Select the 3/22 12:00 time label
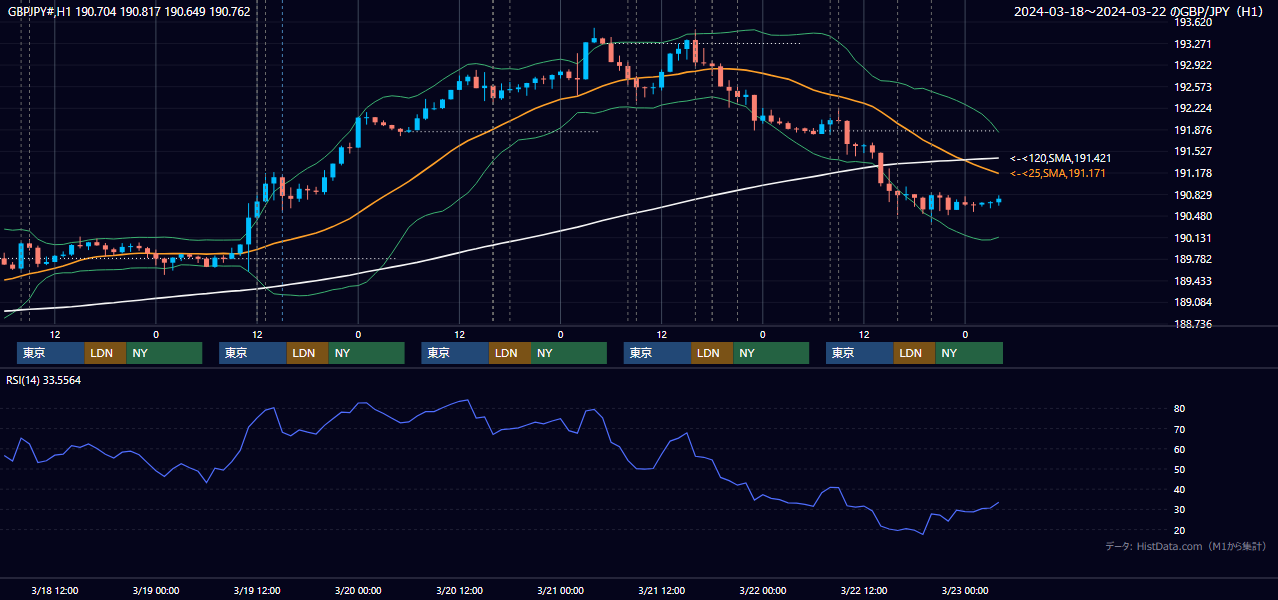Image resolution: width=1278 pixels, height=600 pixels. point(863,590)
